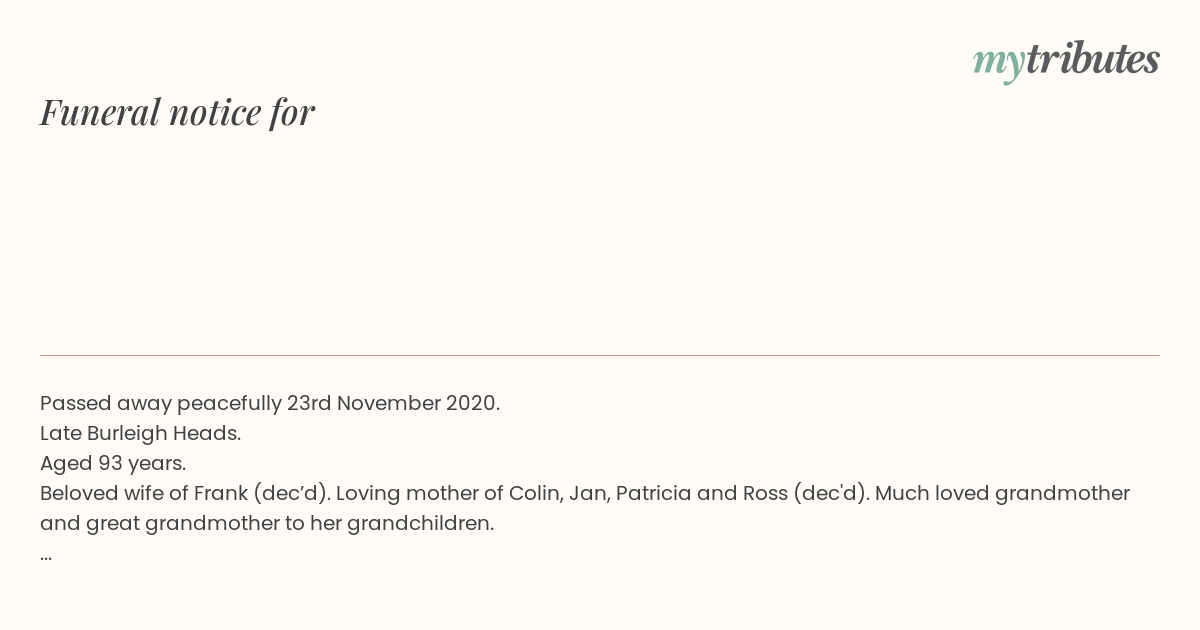Click the "23rd November 2020" date text
The image size is (1200, 630).
tap(393, 404)
